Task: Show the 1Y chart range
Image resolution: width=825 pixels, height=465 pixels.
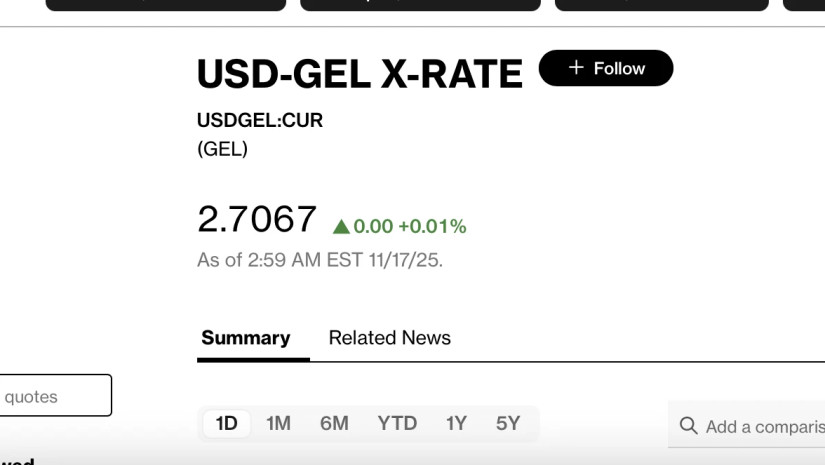Action: click(x=456, y=423)
